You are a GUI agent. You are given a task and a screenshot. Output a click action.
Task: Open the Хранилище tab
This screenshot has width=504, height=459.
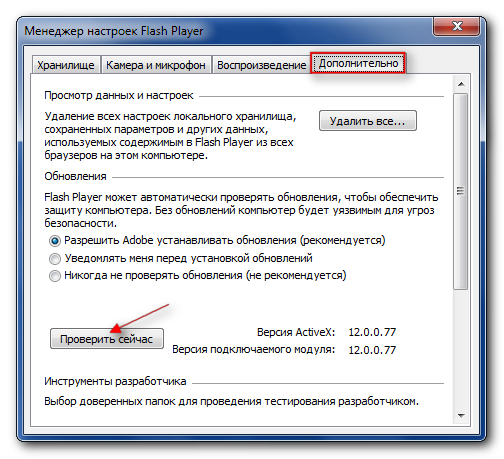point(66,65)
